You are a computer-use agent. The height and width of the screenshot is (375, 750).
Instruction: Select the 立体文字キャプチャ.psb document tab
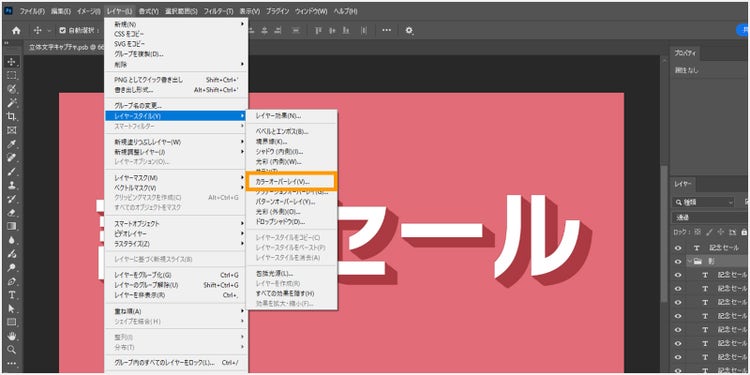tap(64, 48)
